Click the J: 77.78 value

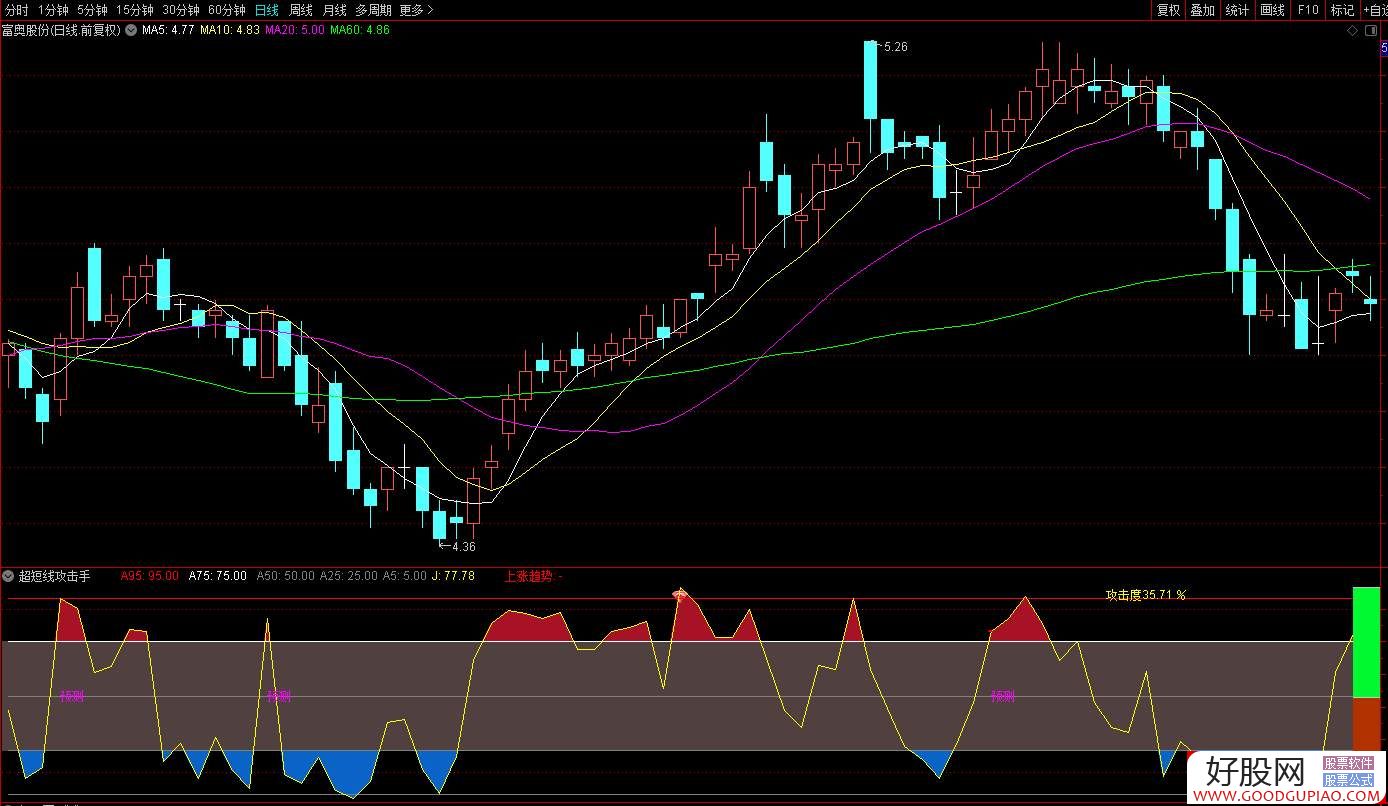(x=453, y=576)
